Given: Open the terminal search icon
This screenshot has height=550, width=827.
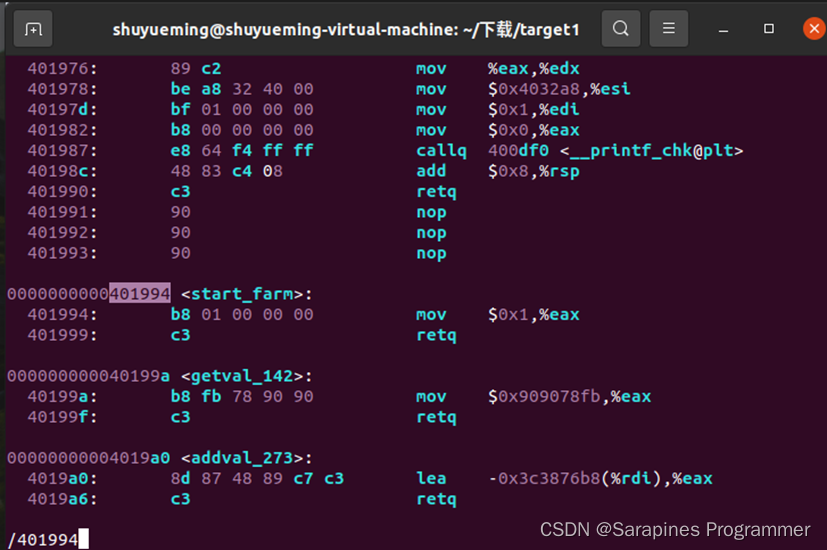Looking at the screenshot, I should point(621,28).
